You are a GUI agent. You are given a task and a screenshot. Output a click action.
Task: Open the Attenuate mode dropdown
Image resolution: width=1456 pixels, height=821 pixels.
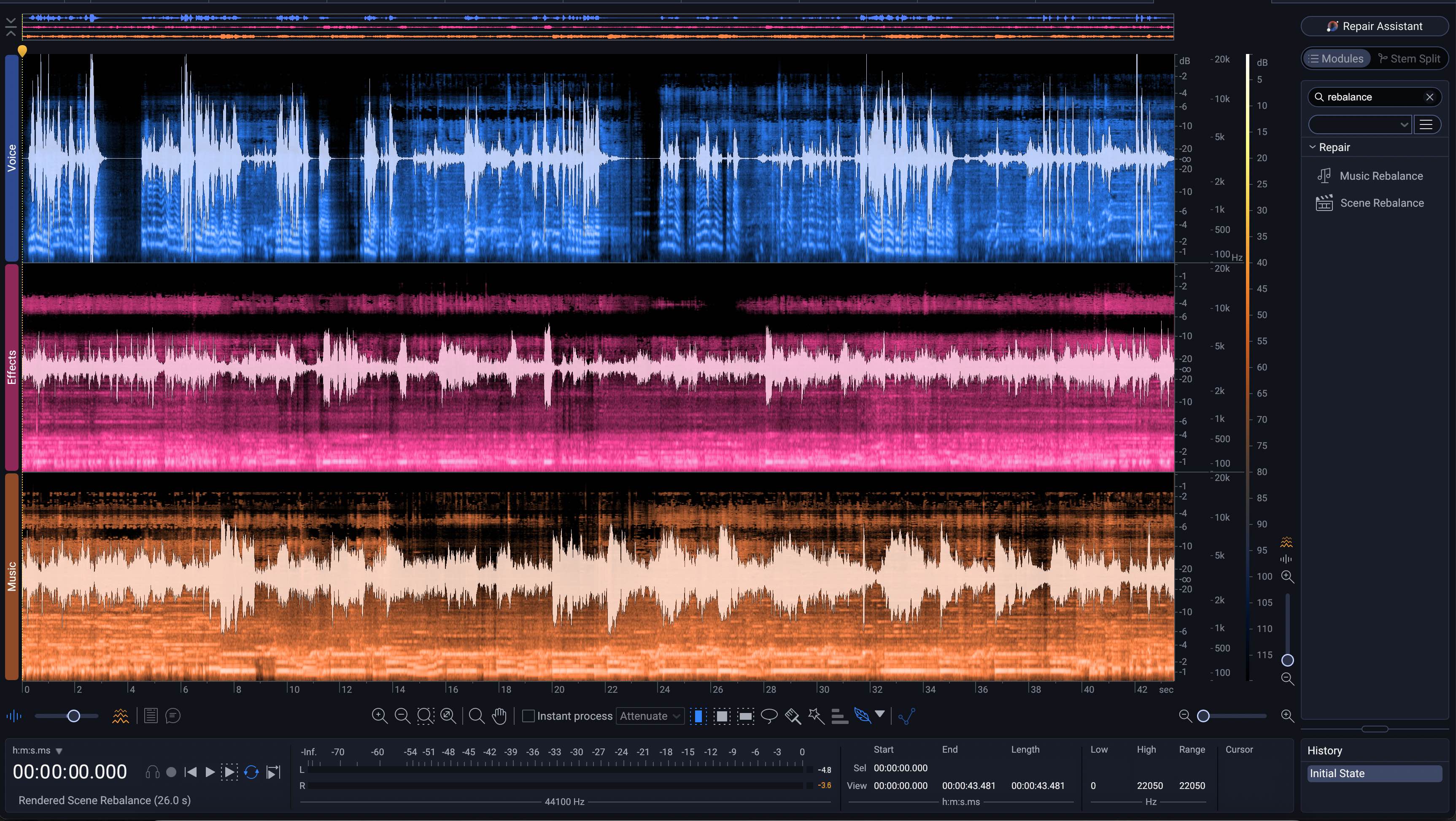650,716
